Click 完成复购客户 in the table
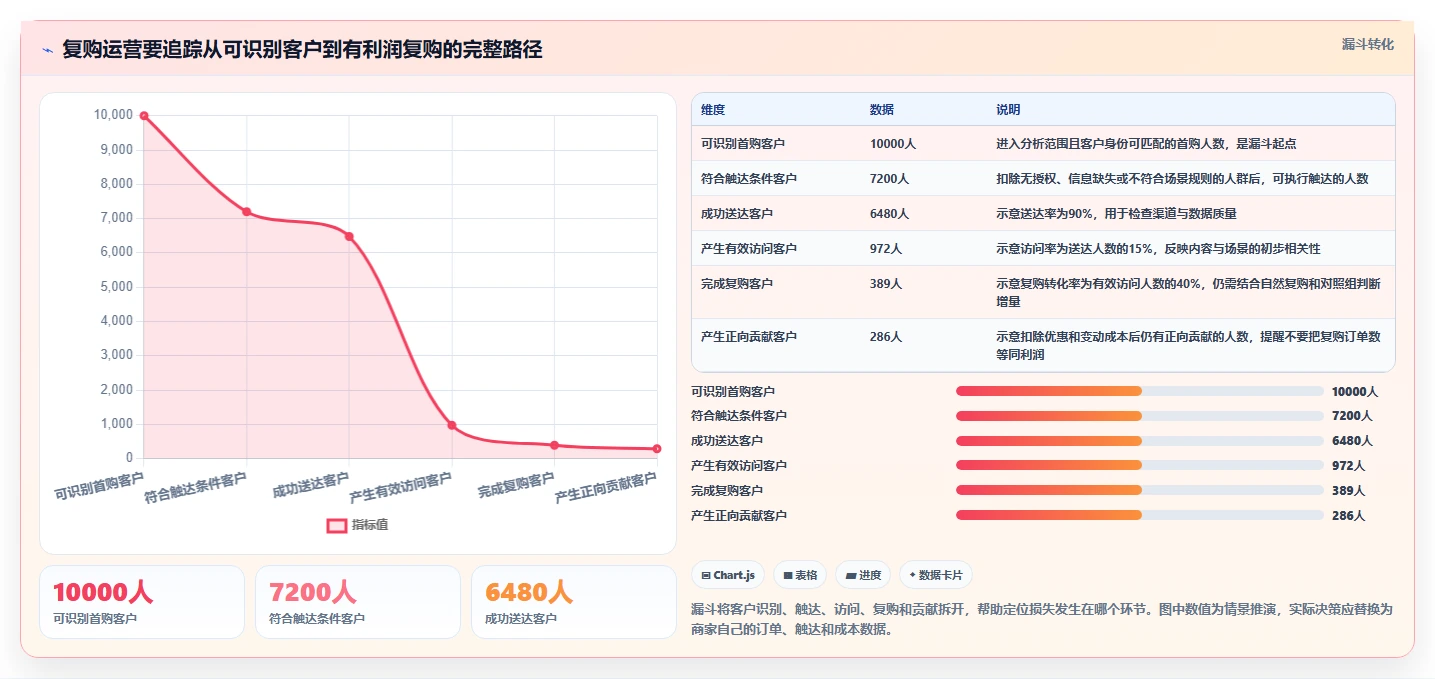The height and width of the screenshot is (679, 1435). click(737, 284)
